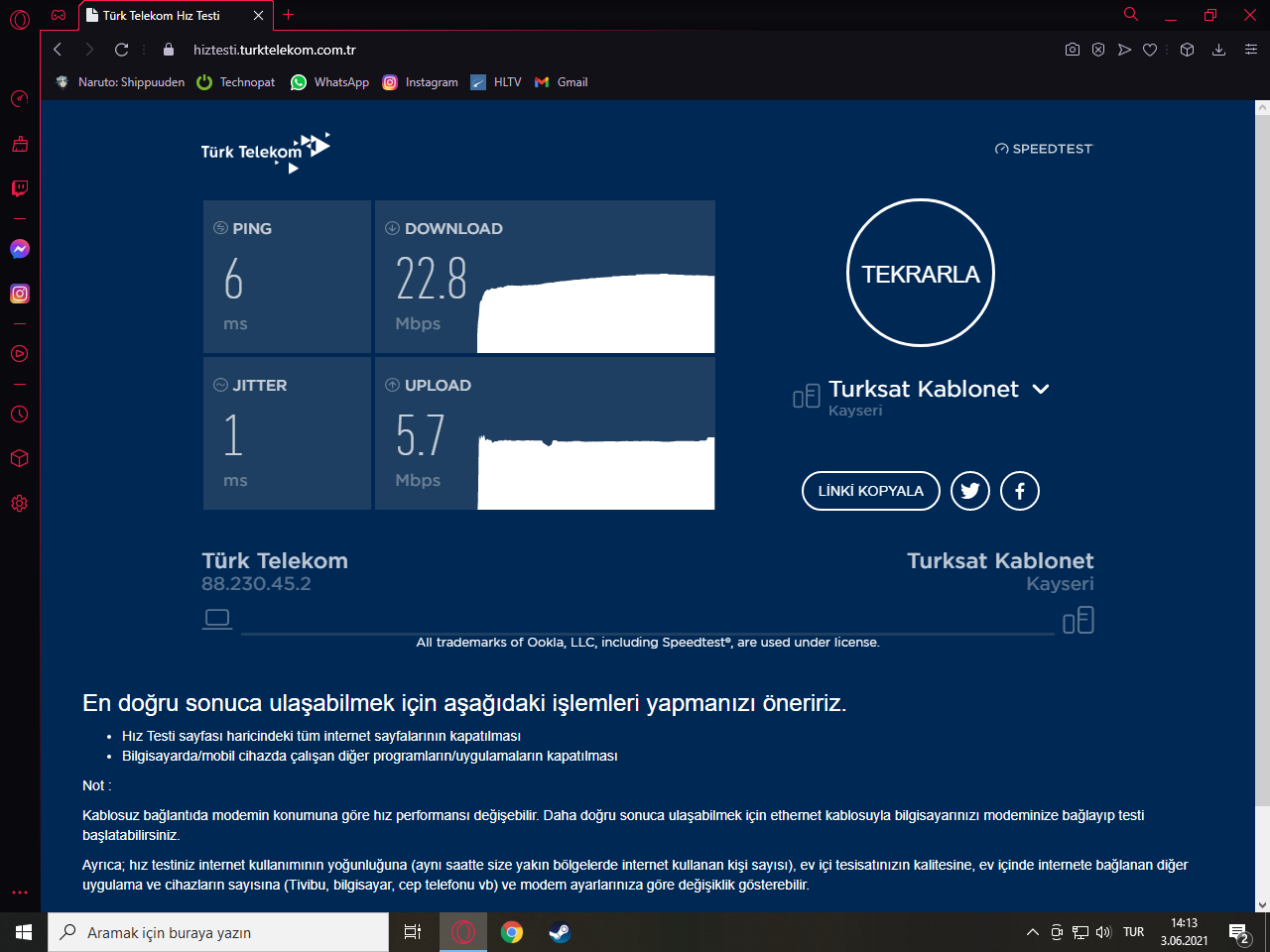1270x952 pixels.
Task: Search open tabs with magnifier icon
Action: (1131, 15)
